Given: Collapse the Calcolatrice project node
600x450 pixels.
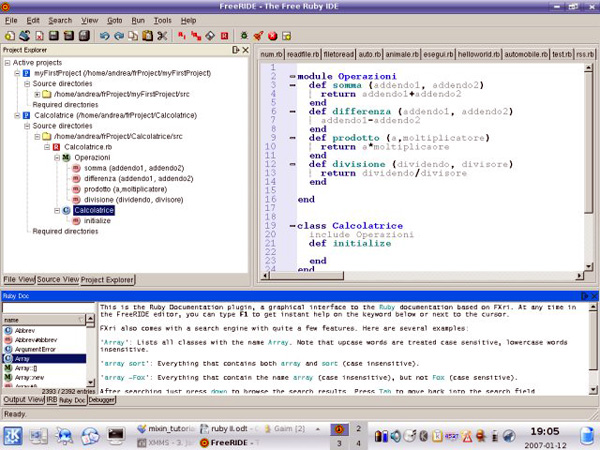Looking at the screenshot, I should pyautogui.click(x=17, y=115).
